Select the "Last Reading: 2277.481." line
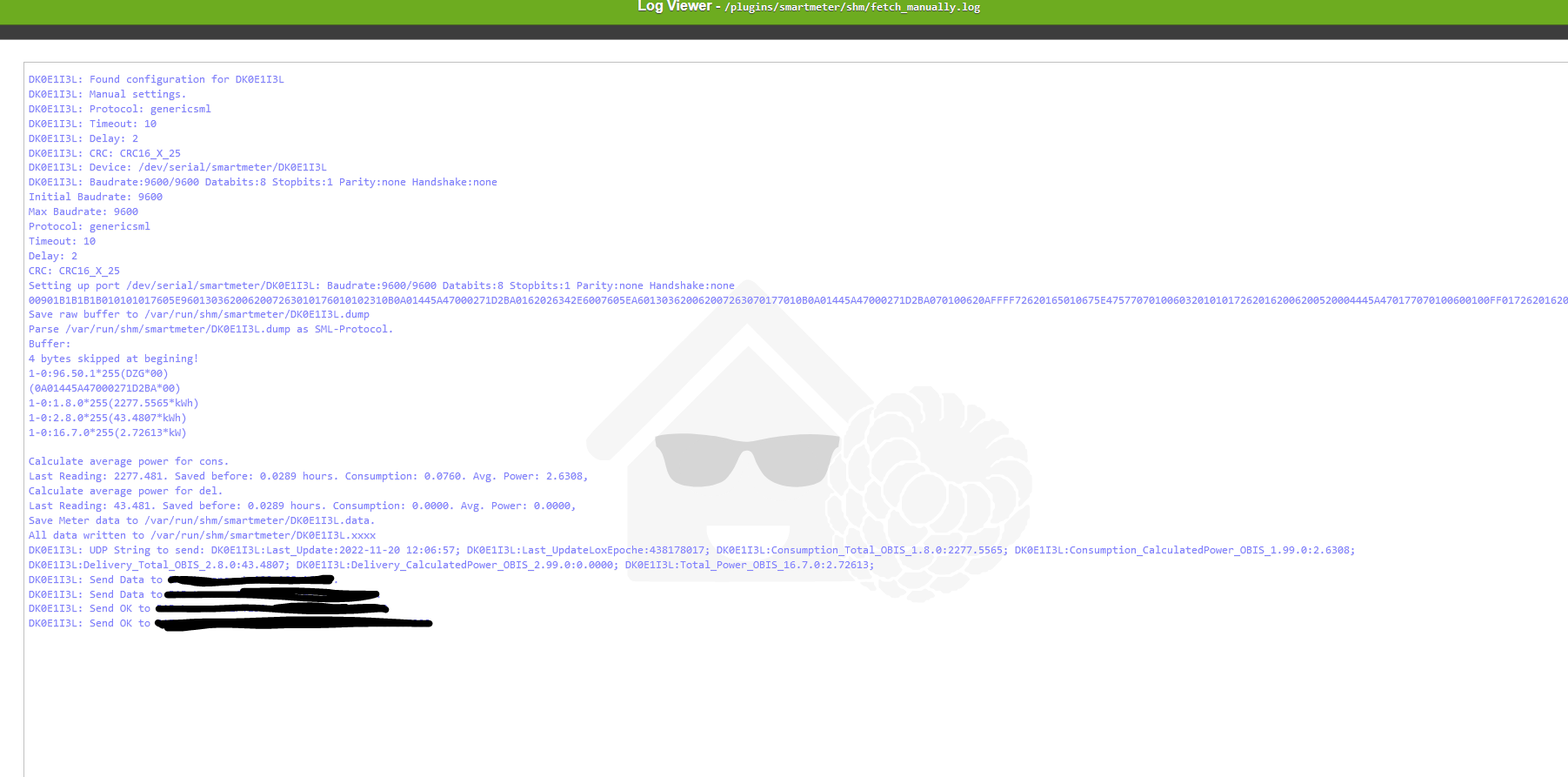This screenshot has height=777, width=1568. click(309, 476)
